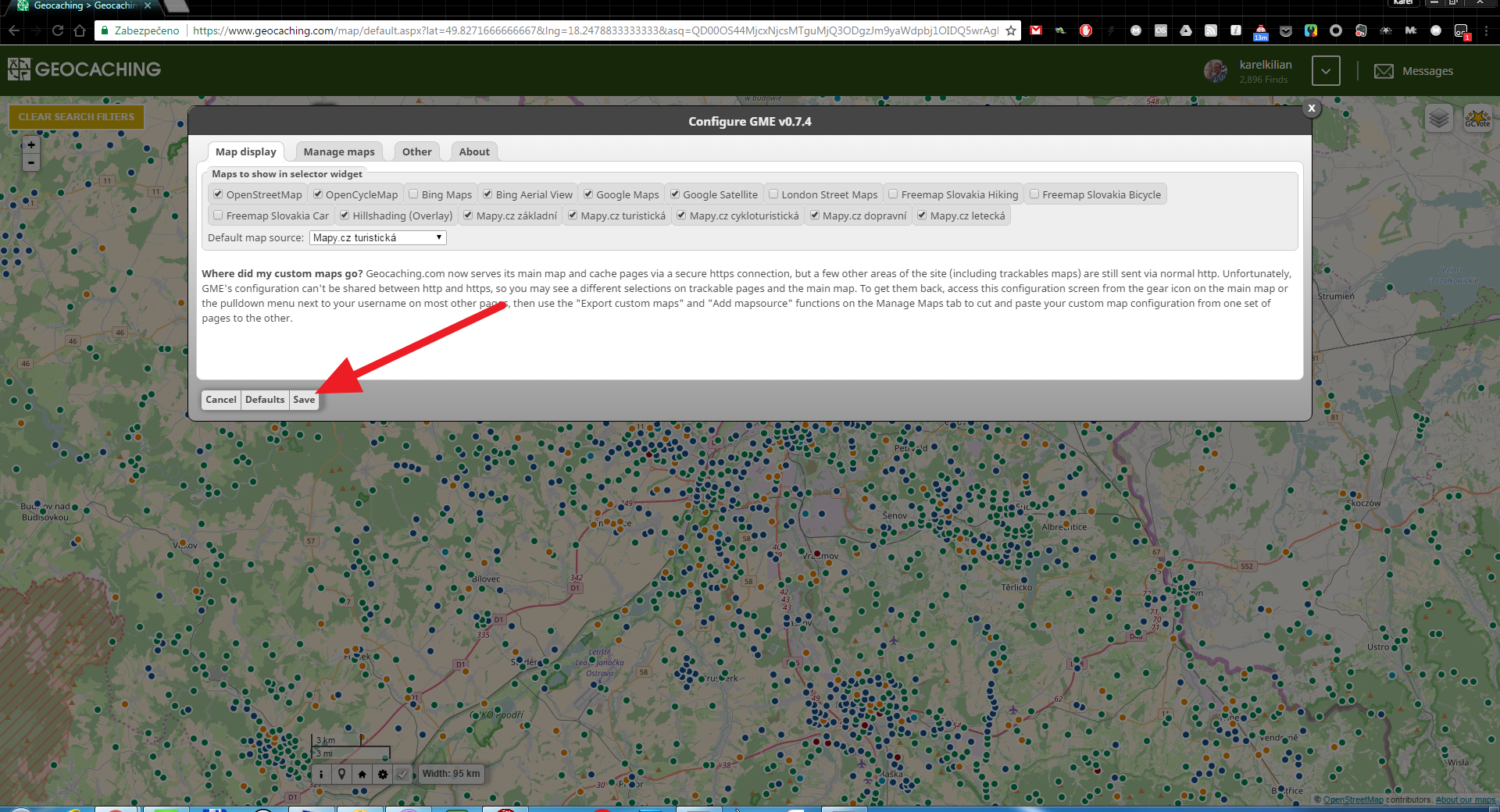
Task: Uncheck the OpenStreetMap checkbox
Action: point(219,194)
